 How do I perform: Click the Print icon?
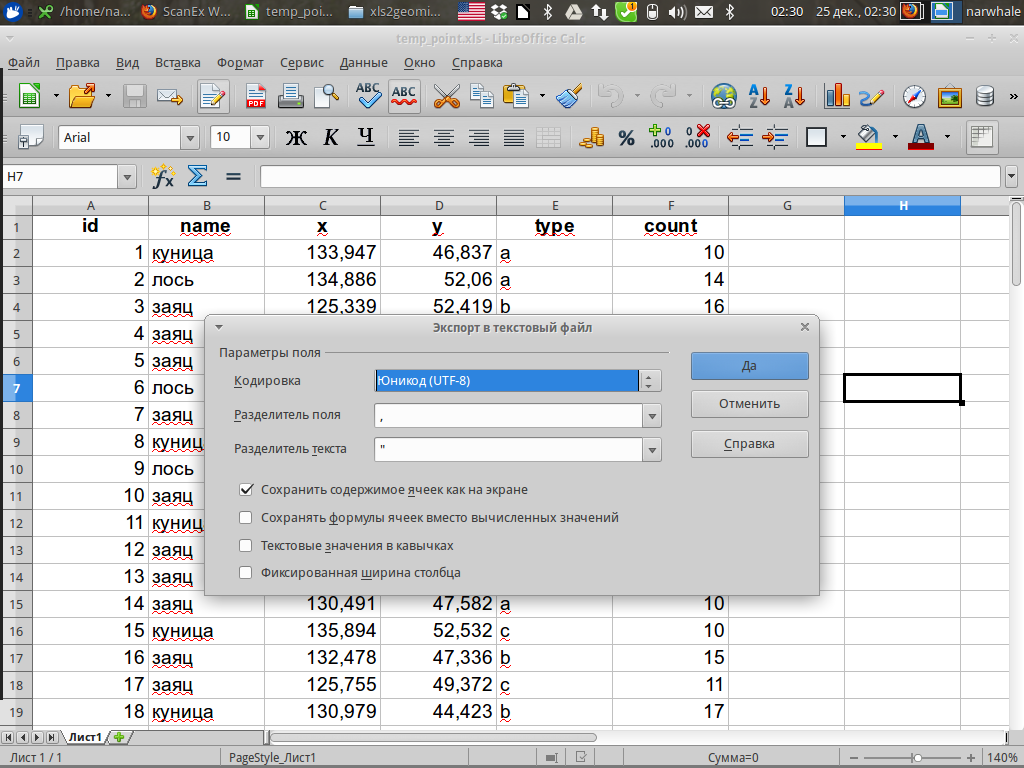[290, 97]
